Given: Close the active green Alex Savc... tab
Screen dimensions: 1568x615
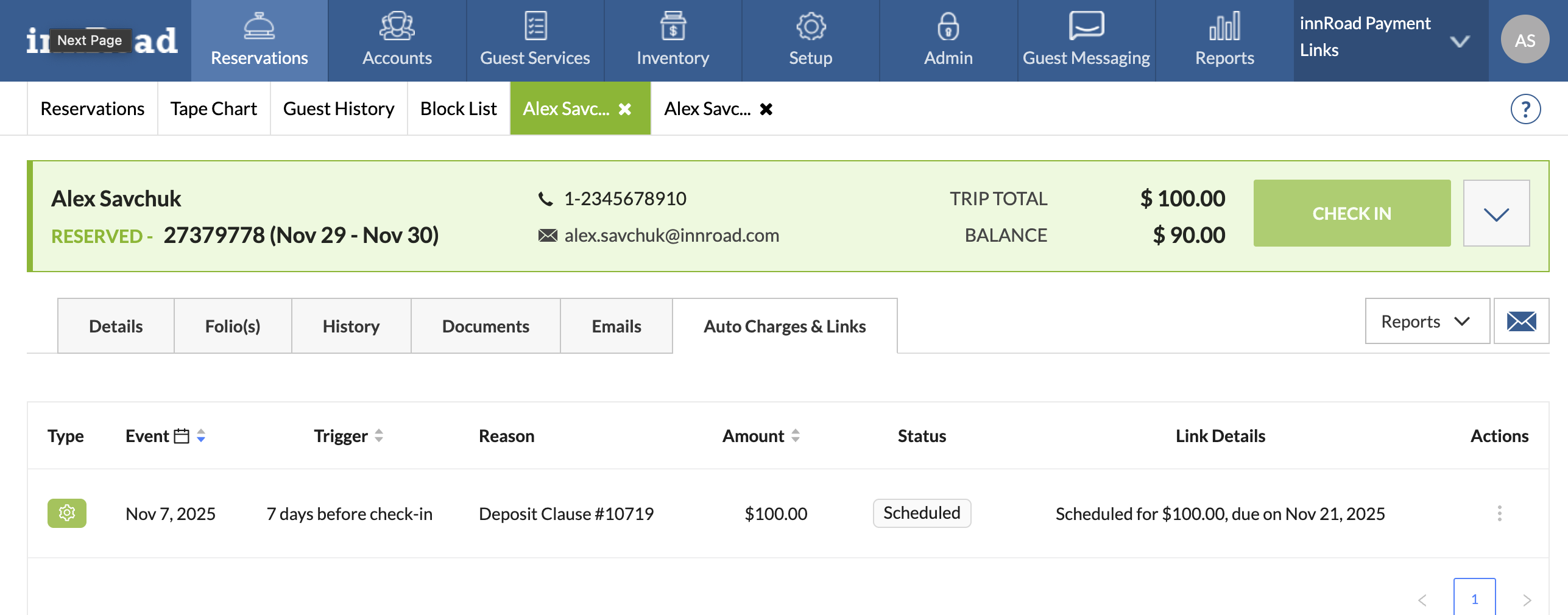Looking at the screenshot, I should pos(625,109).
